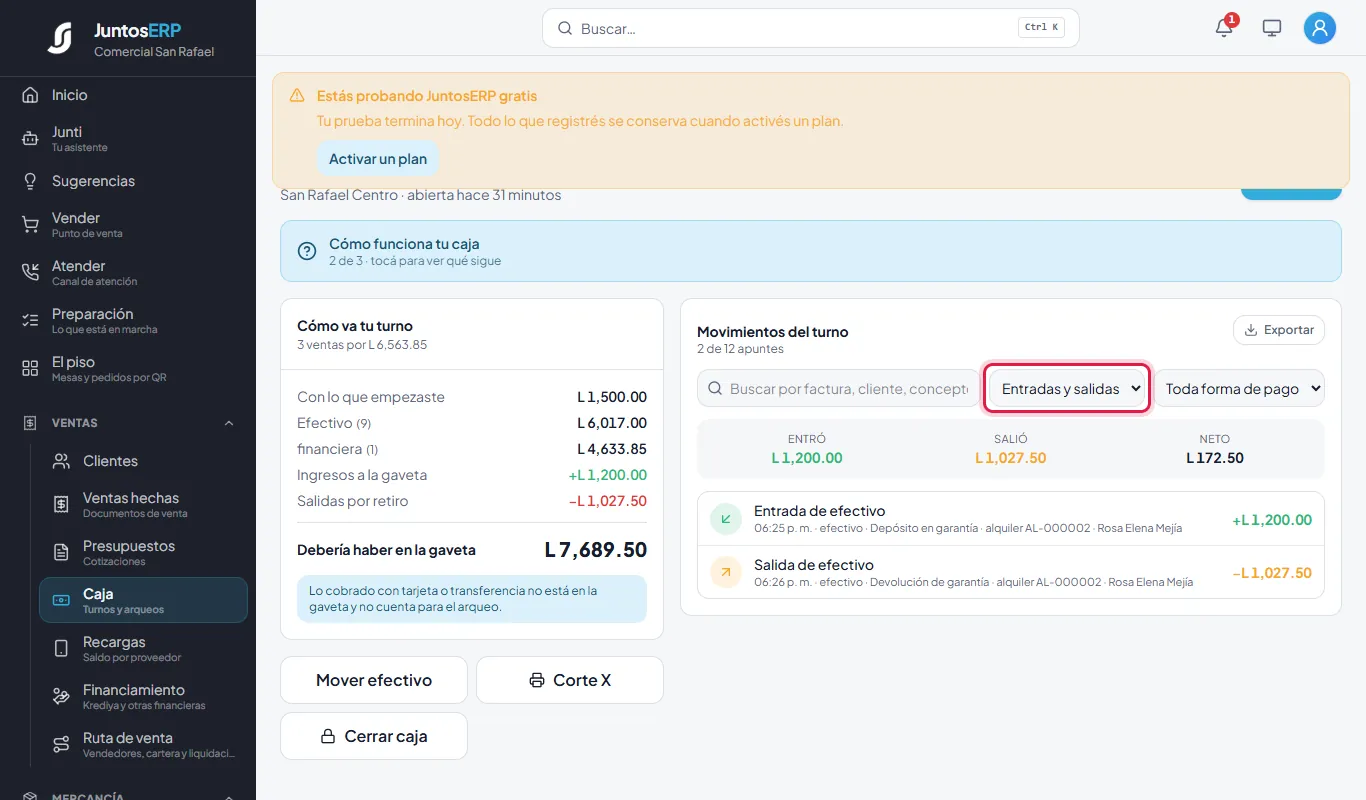Viewport: 1366px width, 800px height.
Task: Navigate to Inicio in sidebar
Action: (128, 95)
